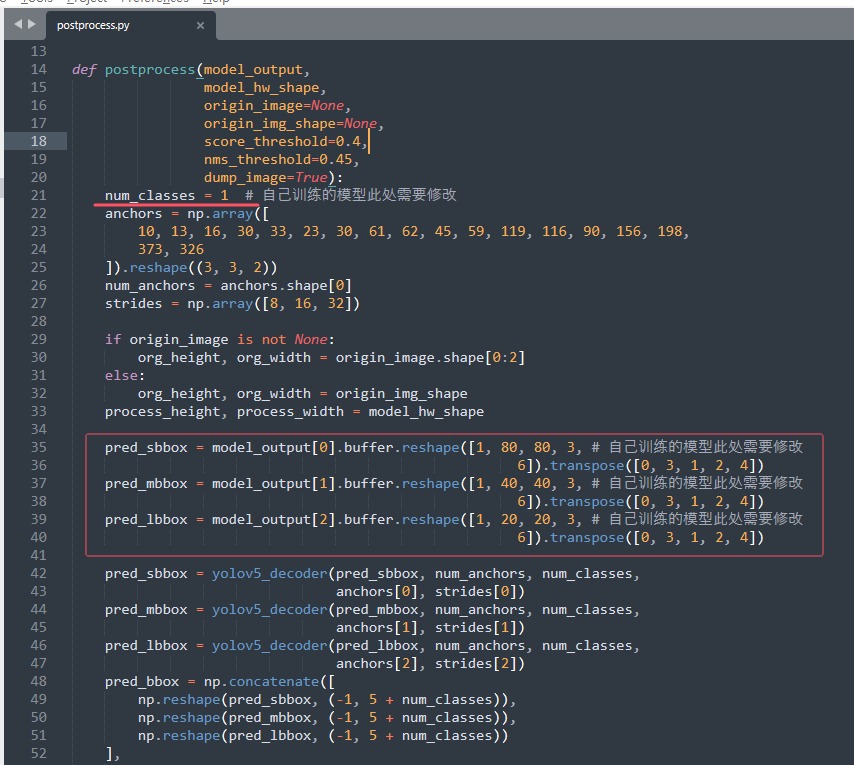The width and height of the screenshot is (854, 765).
Task: Click anchors[1], strides[1] on line 45
Action: coord(430,627)
